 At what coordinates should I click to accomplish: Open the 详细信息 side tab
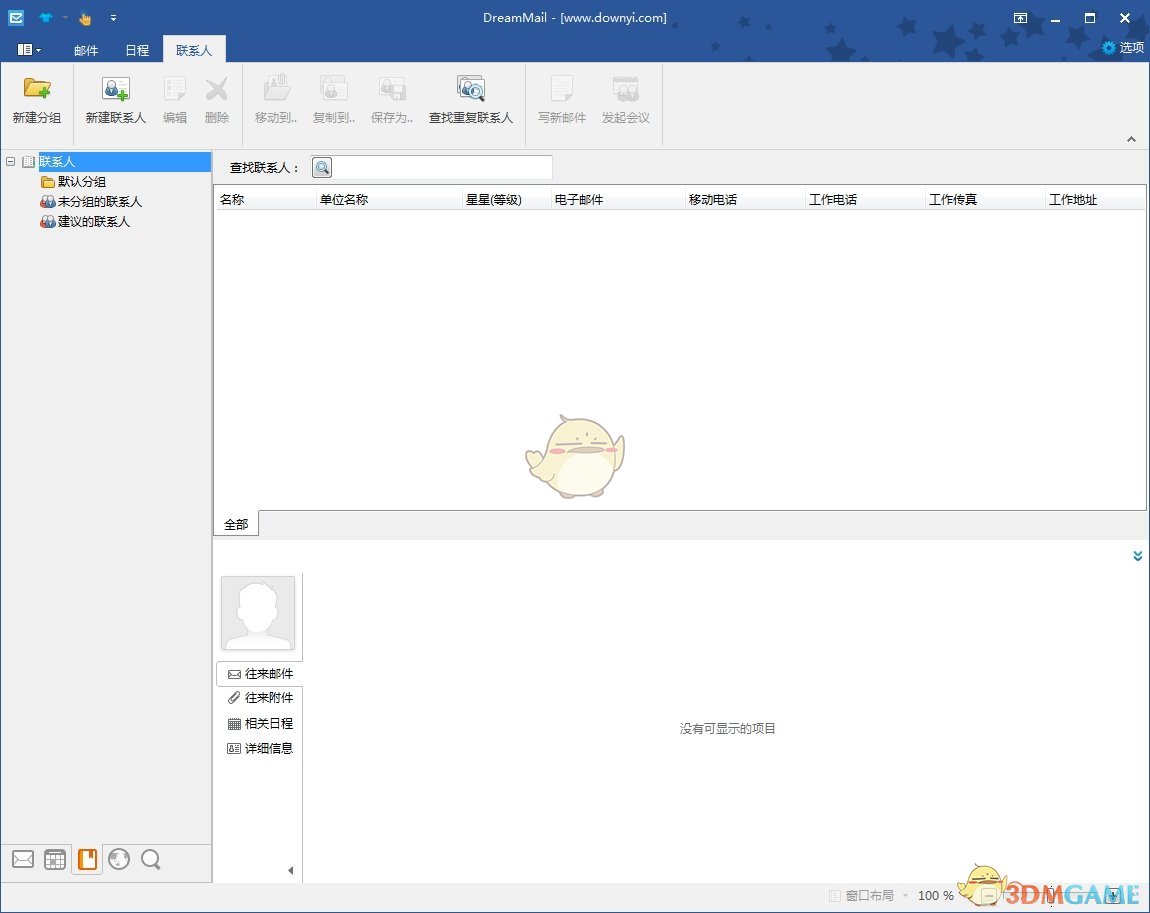click(x=260, y=748)
